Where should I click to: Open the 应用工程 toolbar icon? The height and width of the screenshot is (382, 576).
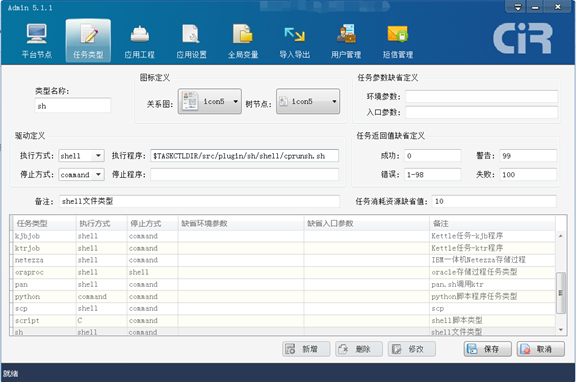pos(140,41)
